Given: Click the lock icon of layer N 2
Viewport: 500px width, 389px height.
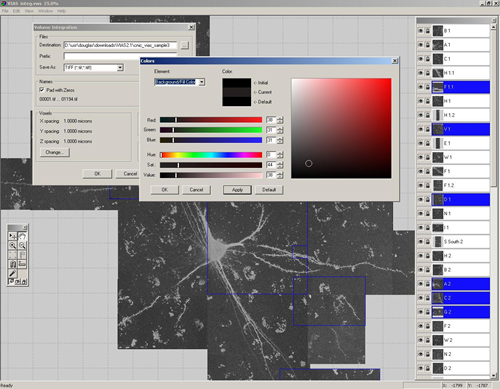Looking at the screenshot, I should pyautogui.click(x=427, y=354).
